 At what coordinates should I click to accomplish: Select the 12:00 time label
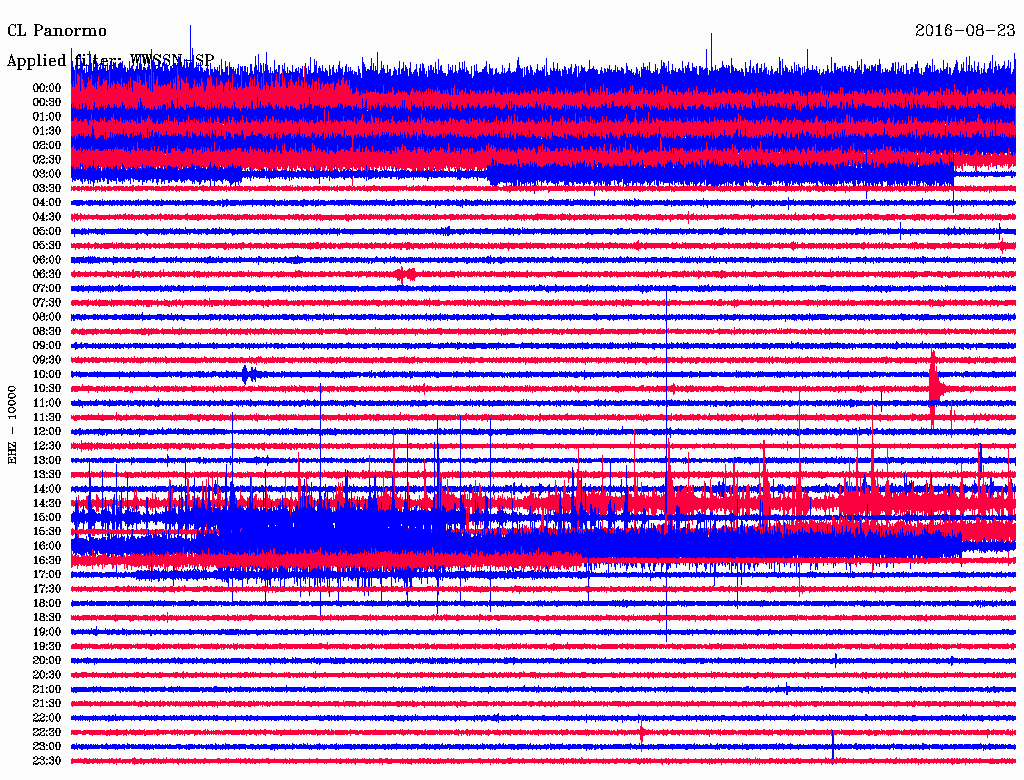tap(46, 432)
